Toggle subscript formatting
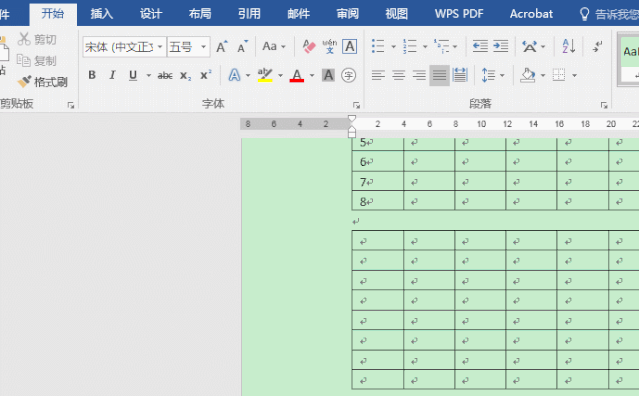Viewport: 639px width, 396px height. [185, 75]
